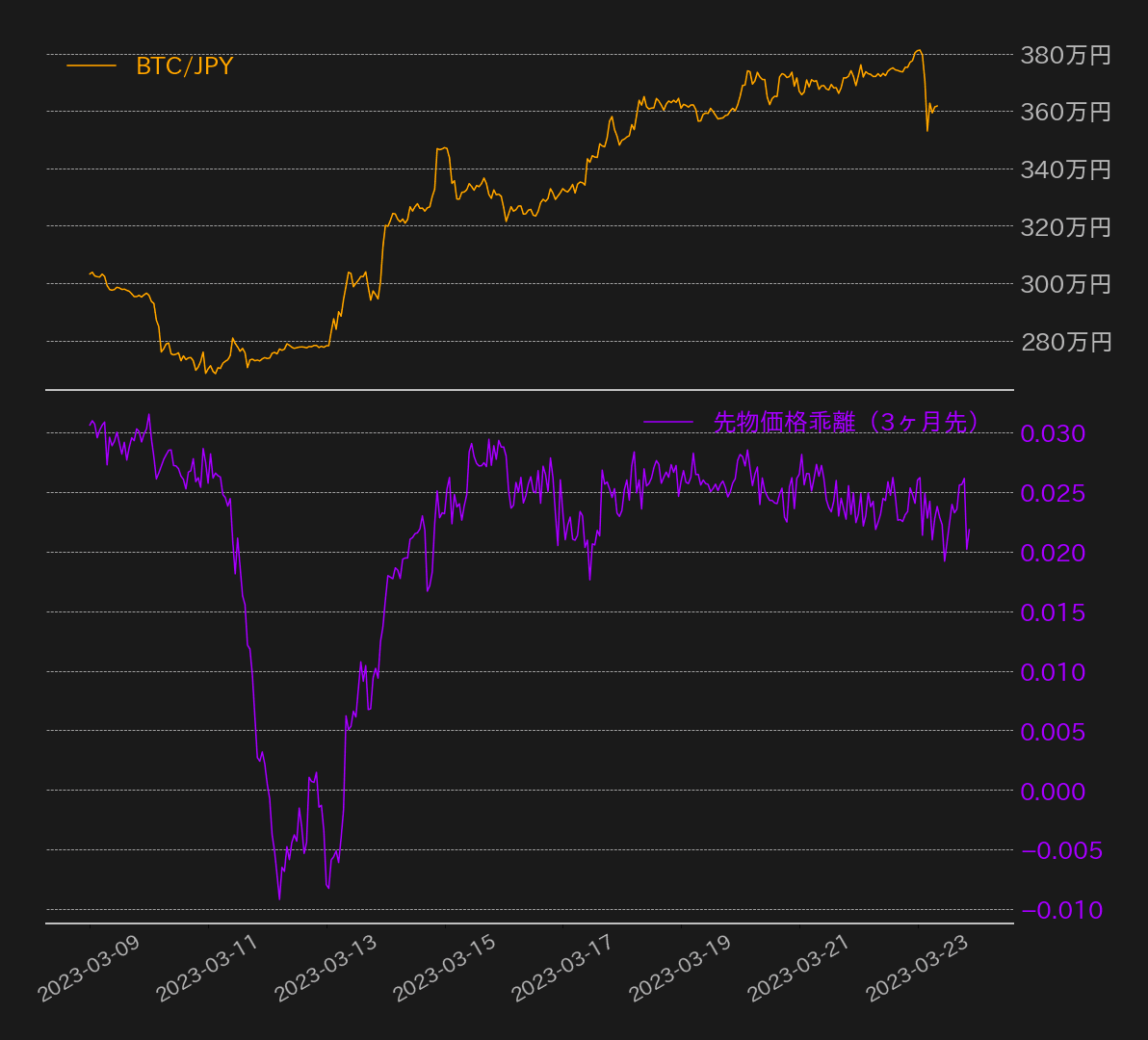Pick the 320万円 y-axis label

(1065, 226)
